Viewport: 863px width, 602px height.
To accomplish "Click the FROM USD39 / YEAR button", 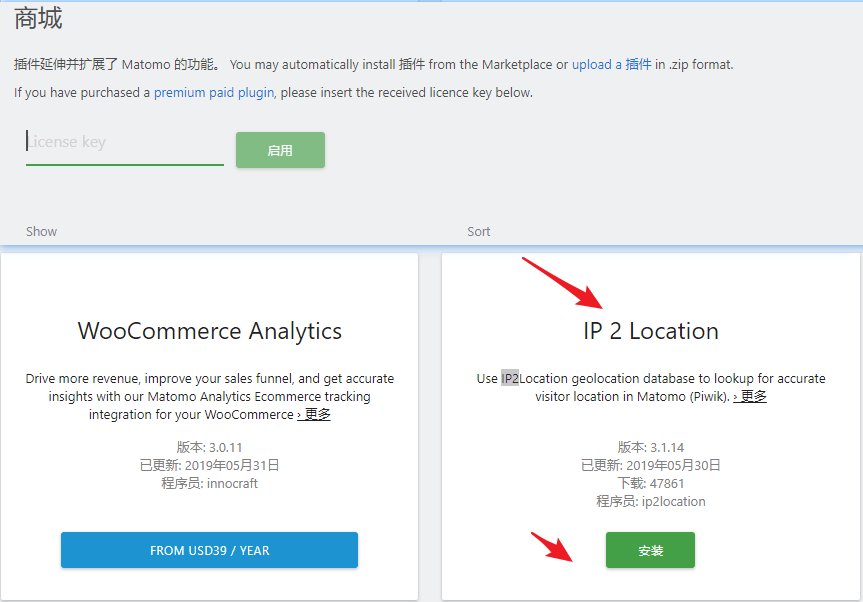I will pyautogui.click(x=209, y=550).
